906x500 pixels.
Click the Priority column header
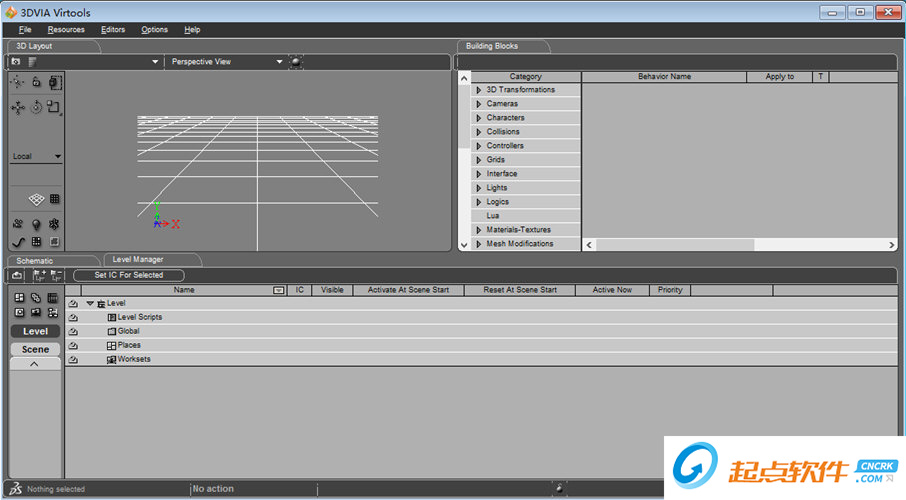[x=670, y=290]
